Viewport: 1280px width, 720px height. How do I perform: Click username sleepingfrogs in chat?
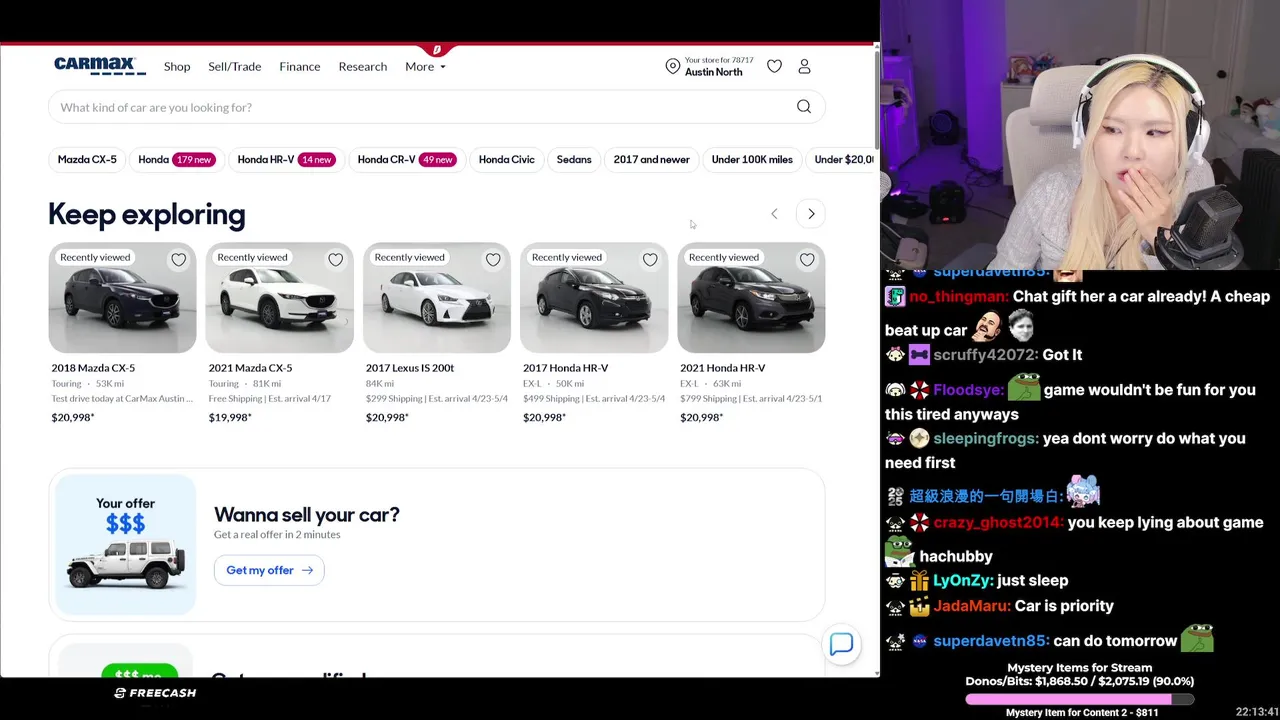985,438
